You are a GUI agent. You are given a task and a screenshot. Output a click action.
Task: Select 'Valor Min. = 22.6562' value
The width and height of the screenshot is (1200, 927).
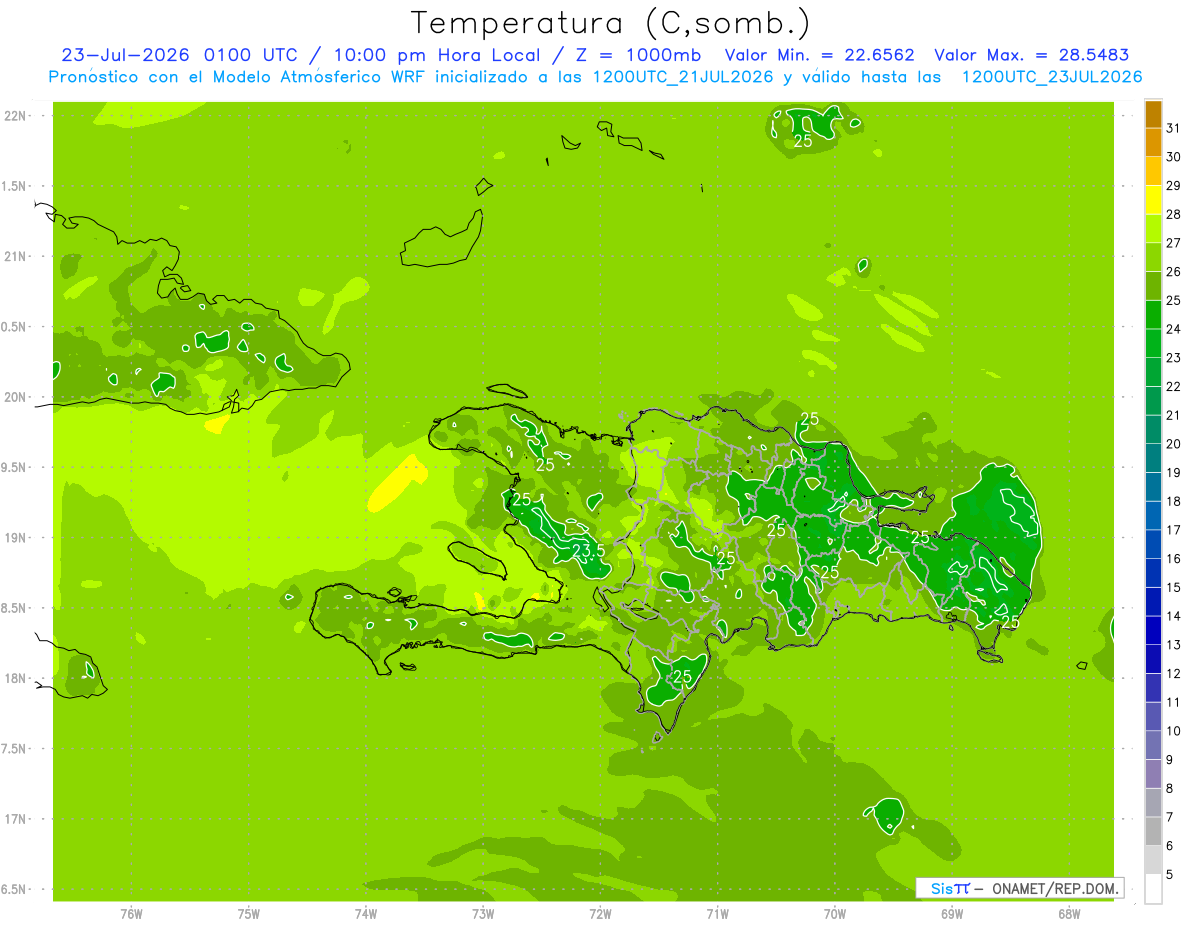tap(819, 55)
